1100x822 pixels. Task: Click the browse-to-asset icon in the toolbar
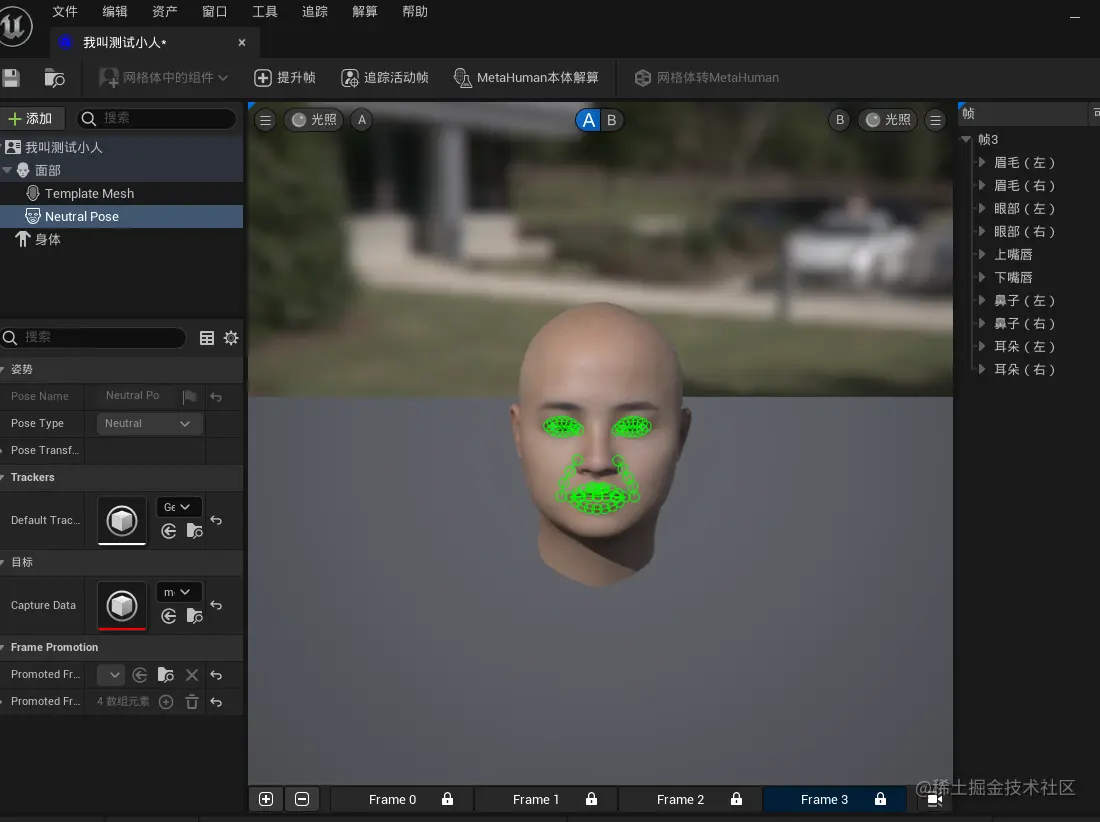(x=55, y=78)
